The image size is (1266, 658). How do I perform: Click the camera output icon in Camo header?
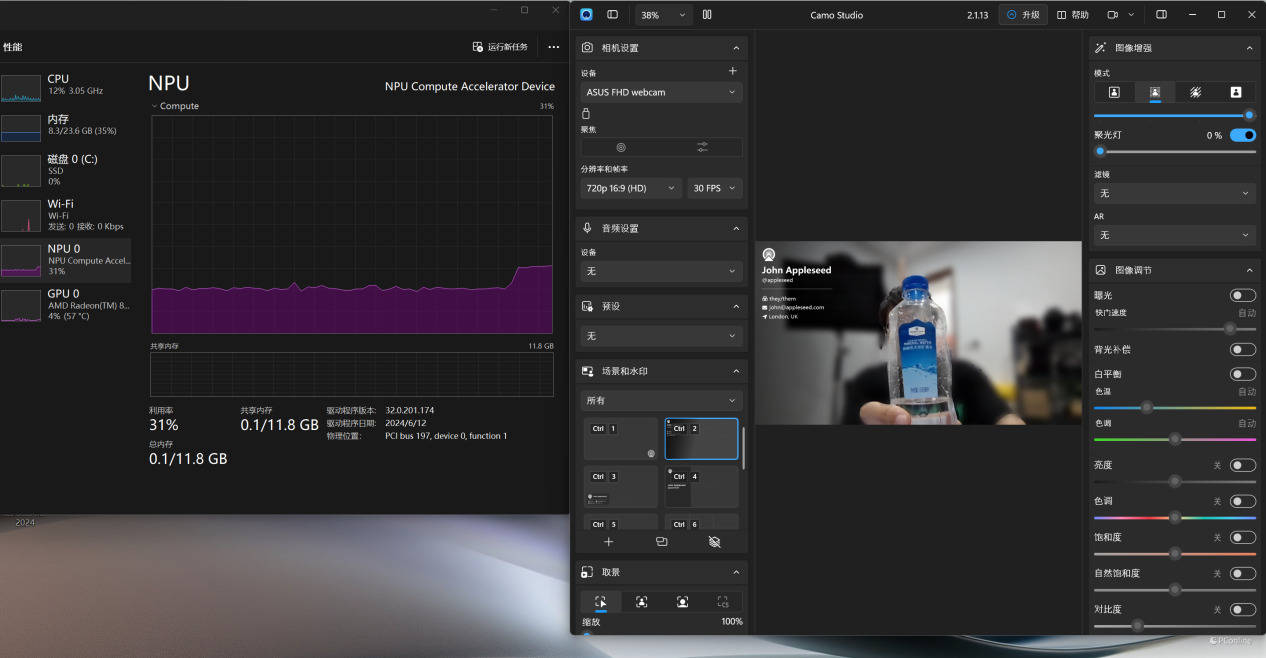point(1112,15)
